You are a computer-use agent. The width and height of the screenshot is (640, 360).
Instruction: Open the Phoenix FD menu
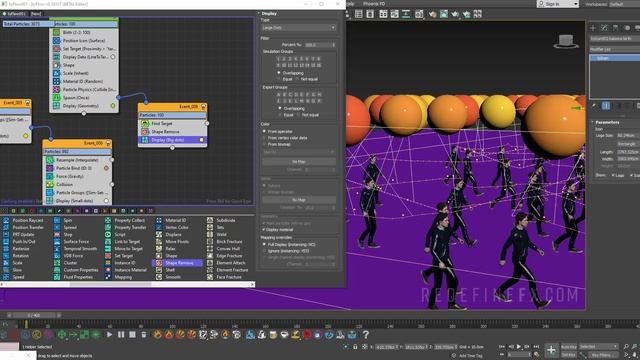(x=374, y=4)
